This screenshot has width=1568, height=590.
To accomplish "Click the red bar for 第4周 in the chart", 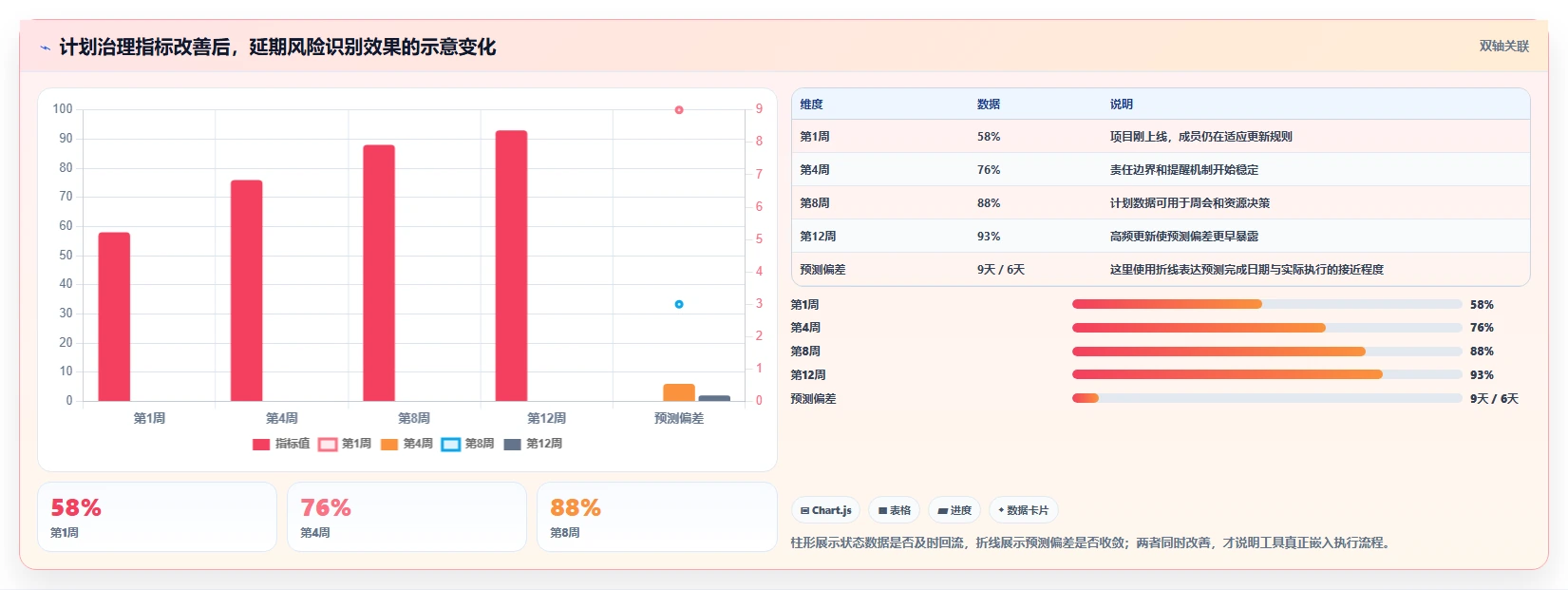I will click(x=247, y=291).
